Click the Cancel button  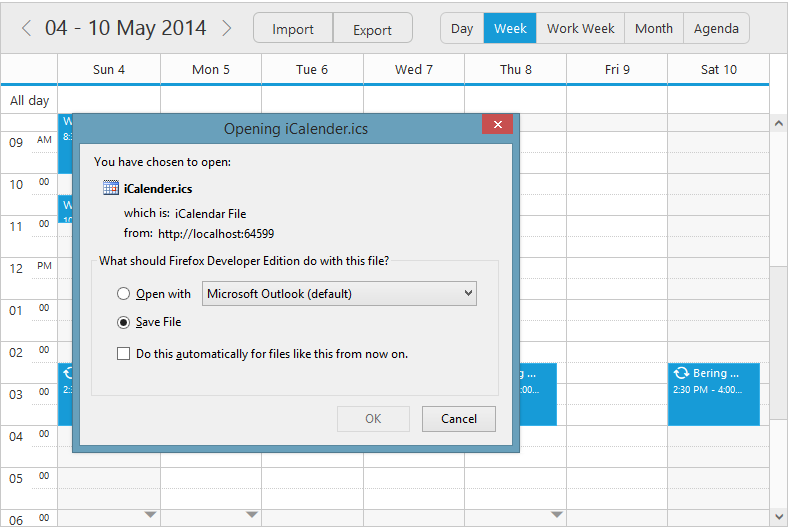pyautogui.click(x=458, y=419)
